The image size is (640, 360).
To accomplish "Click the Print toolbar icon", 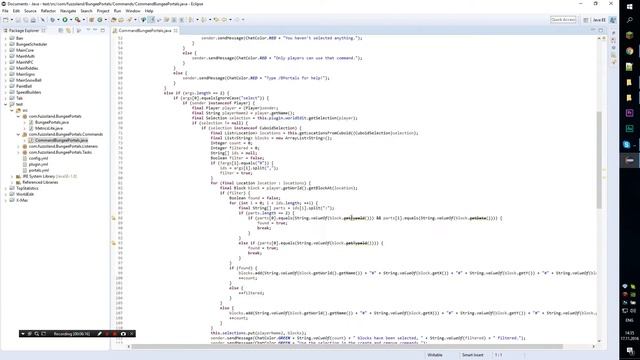I will pyautogui.click(x=33, y=20).
